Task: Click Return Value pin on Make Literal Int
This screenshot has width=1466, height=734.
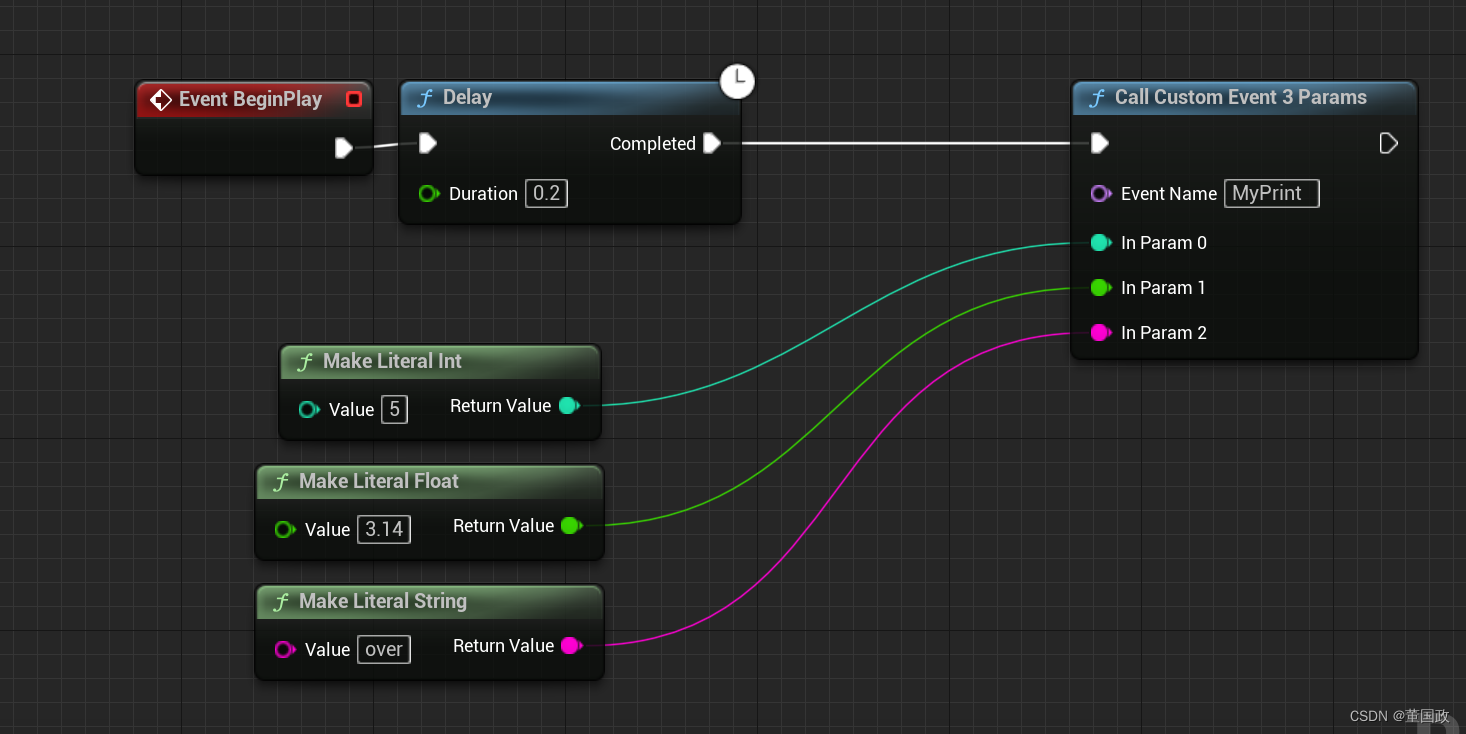Action: (569, 406)
